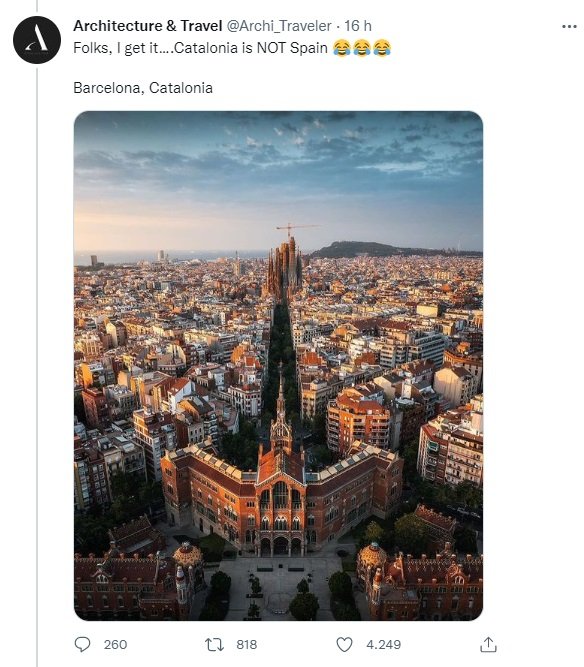Image resolution: width=584 pixels, height=667 pixels.
Task: Open the three-dot more options menu
Action: coord(569,26)
